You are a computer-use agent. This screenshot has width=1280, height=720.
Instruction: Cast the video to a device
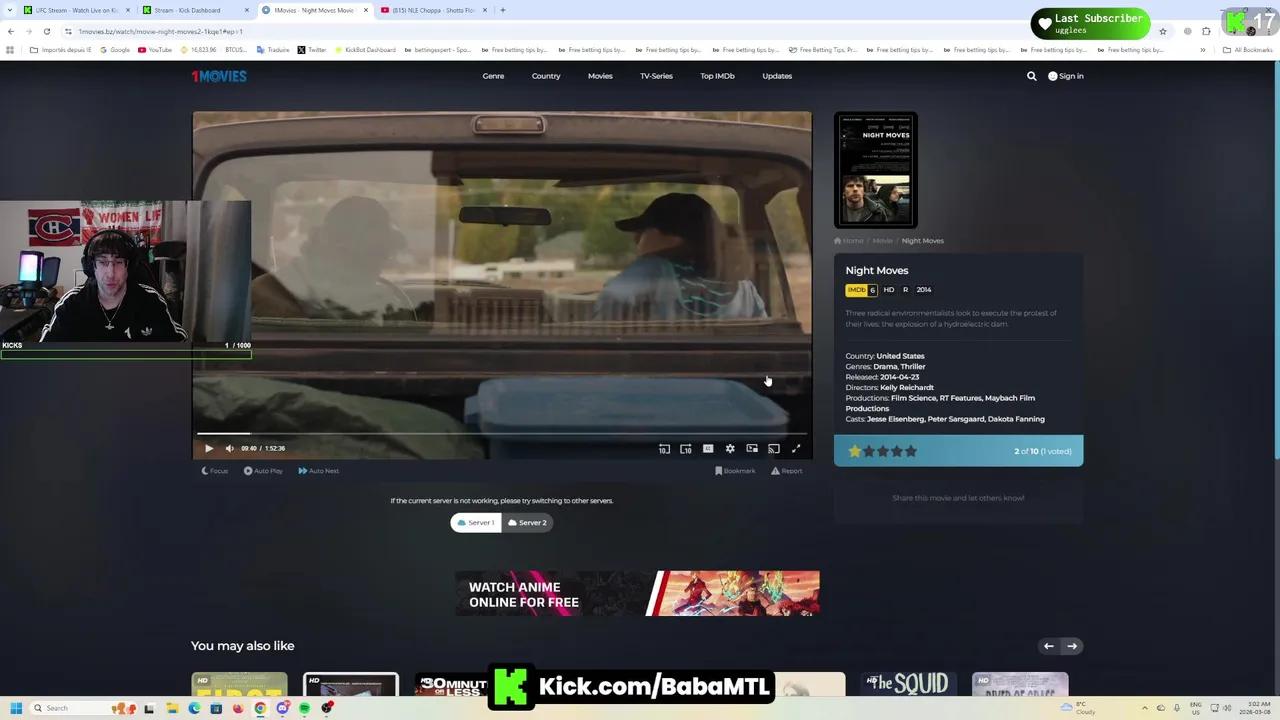pyautogui.click(x=774, y=449)
